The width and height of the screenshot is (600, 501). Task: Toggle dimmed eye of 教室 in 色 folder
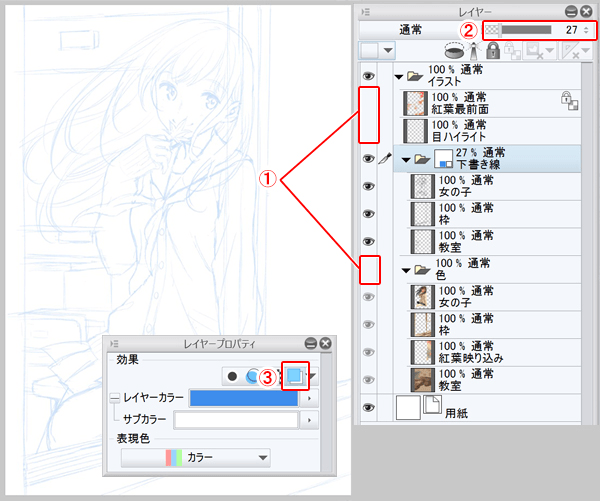(368, 380)
